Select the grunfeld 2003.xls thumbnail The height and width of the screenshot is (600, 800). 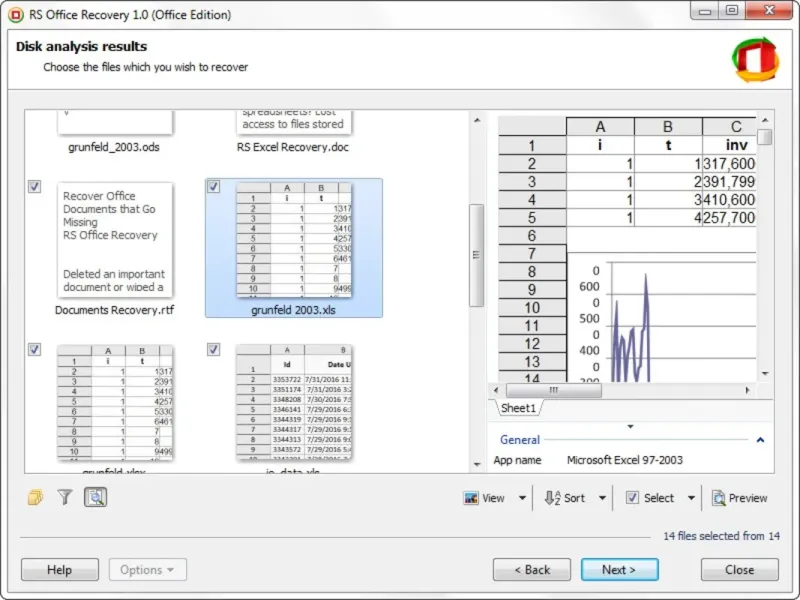pos(294,240)
